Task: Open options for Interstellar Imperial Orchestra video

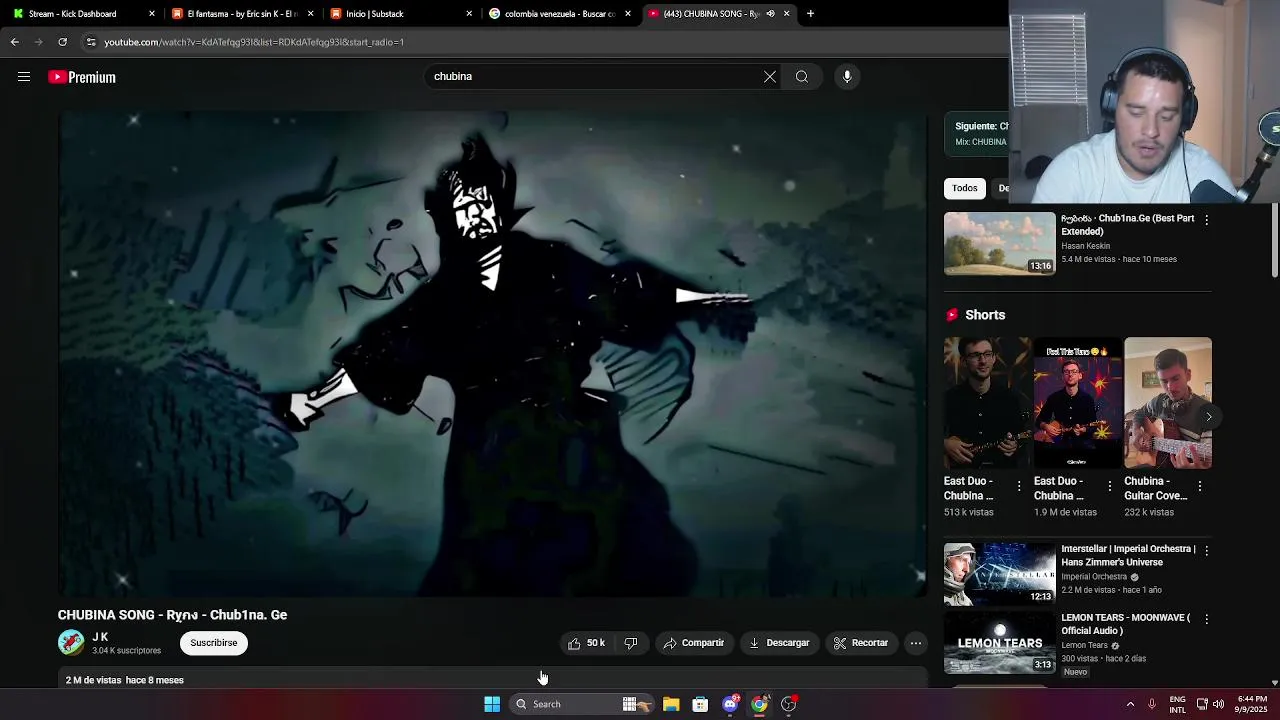Action: (1206, 550)
